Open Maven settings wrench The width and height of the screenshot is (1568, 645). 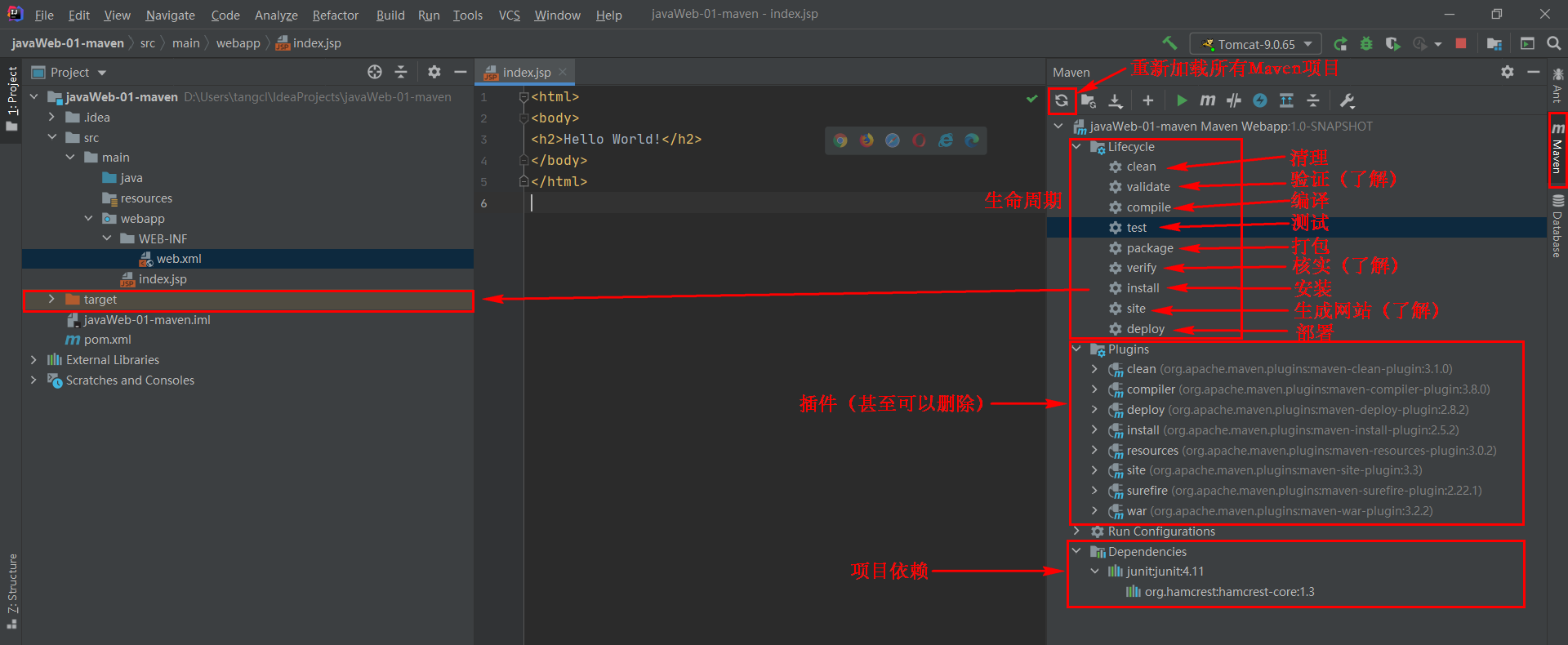click(x=1347, y=100)
